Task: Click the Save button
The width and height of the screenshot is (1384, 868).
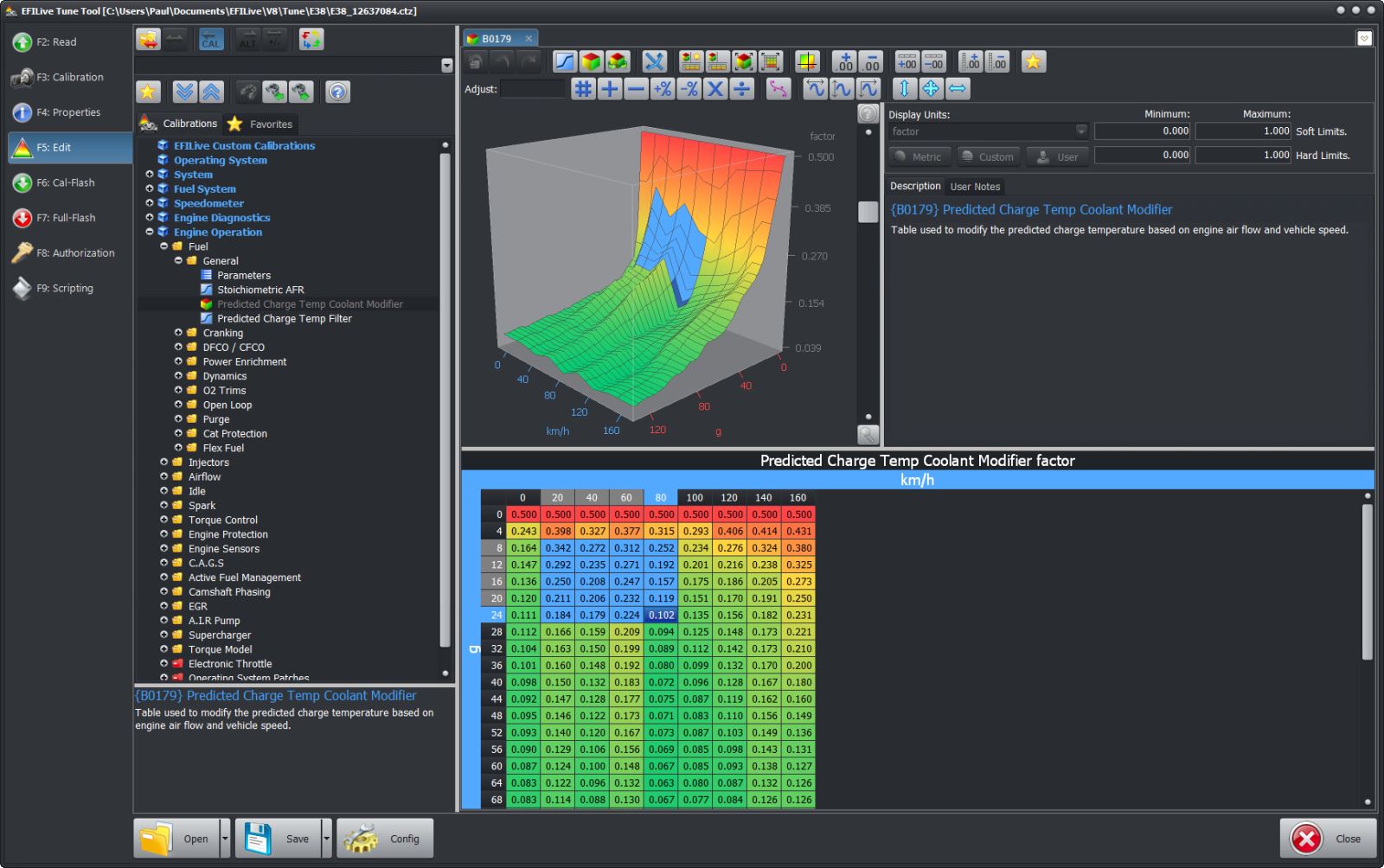Action: pyautogui.click(x=278, y=839)
